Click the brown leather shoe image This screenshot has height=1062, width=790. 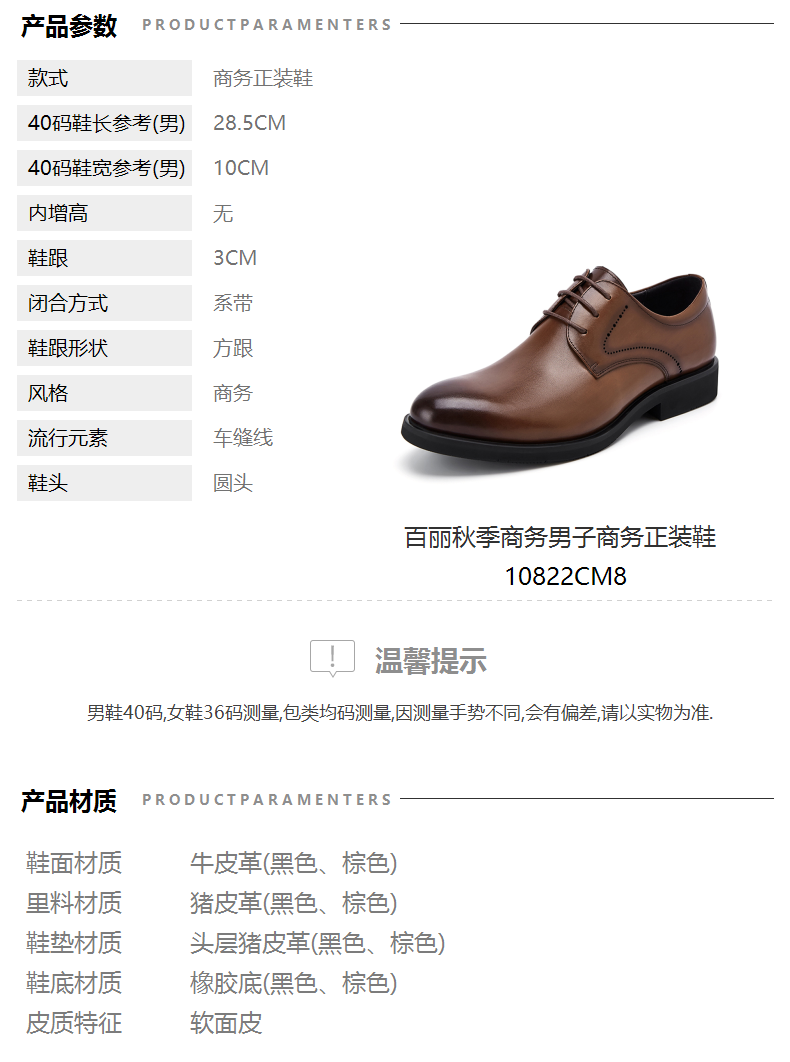click(560, 369)
